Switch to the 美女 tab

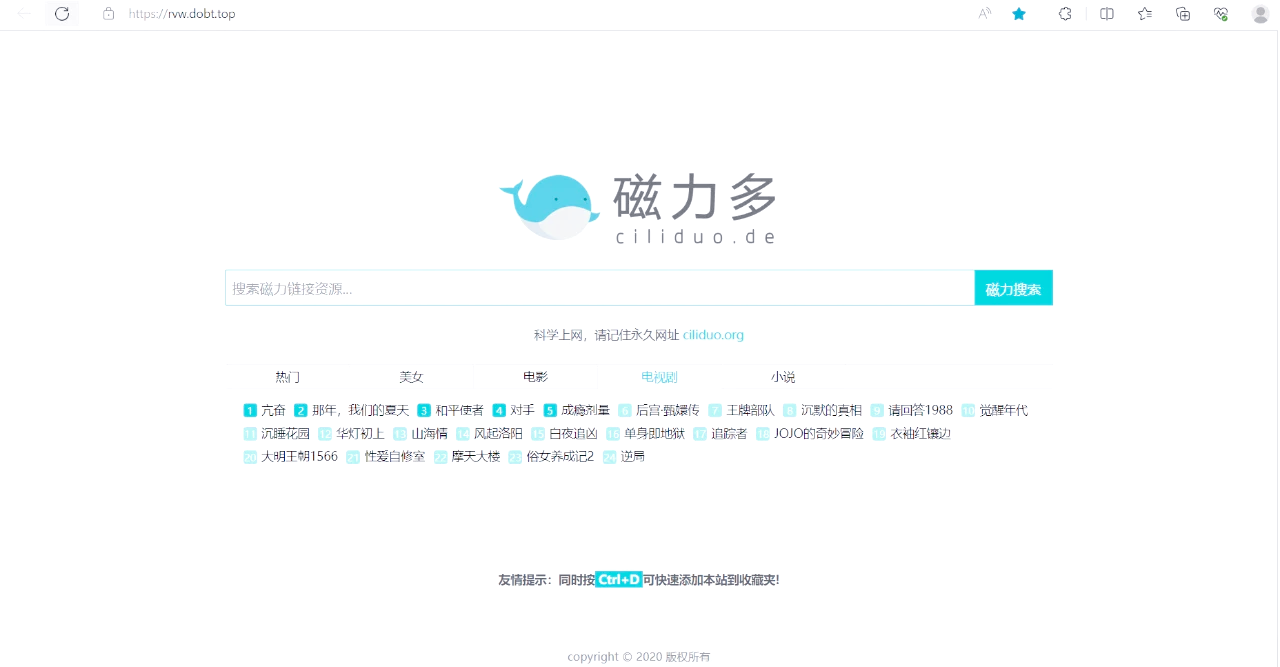(411, 377)
